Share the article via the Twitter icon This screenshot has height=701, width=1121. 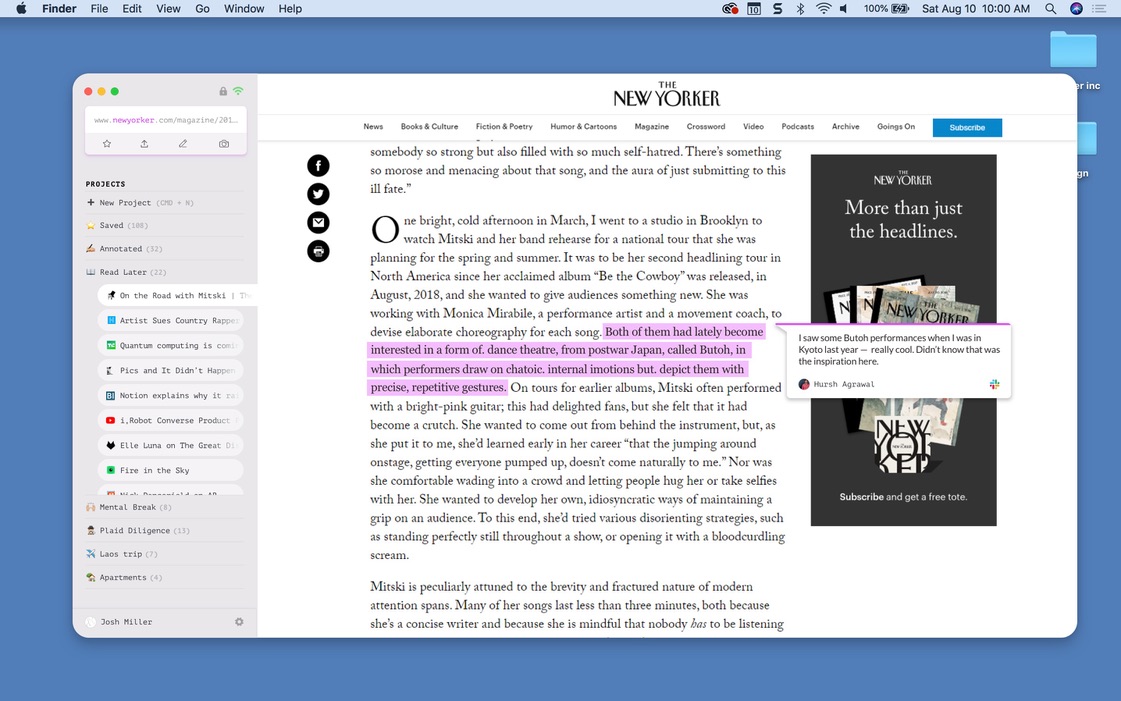318,194
